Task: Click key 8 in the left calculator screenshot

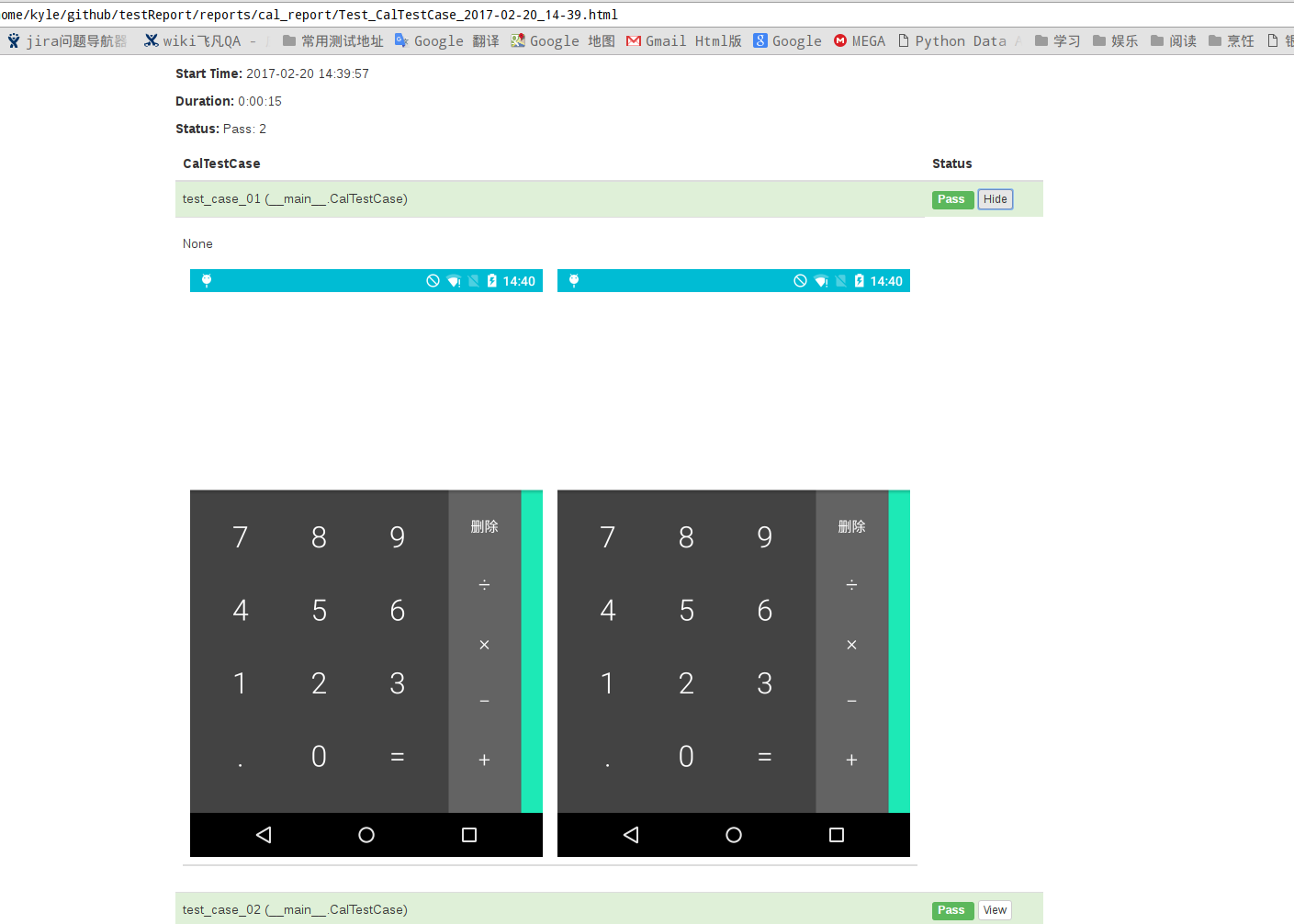Action: 319,536
